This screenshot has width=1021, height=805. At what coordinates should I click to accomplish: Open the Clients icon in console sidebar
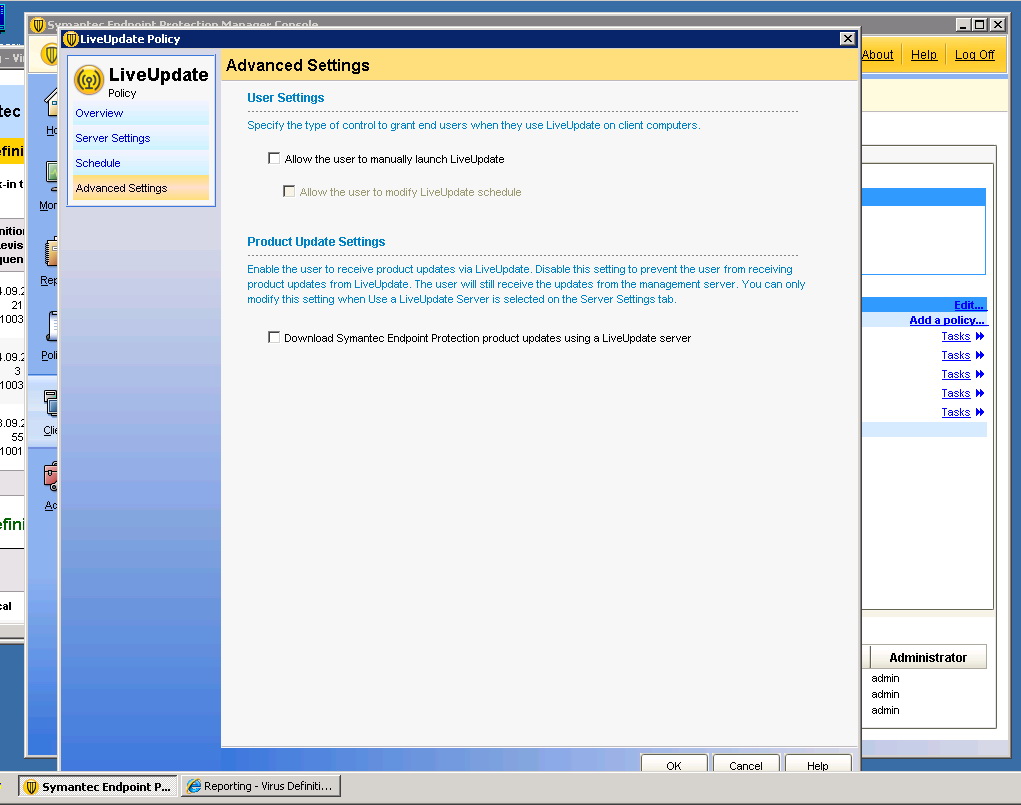click(51, 403)
